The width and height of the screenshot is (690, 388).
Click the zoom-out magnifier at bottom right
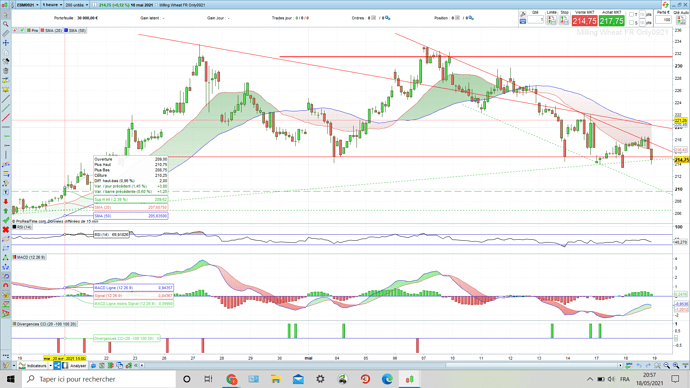click(x=666, y=365)
